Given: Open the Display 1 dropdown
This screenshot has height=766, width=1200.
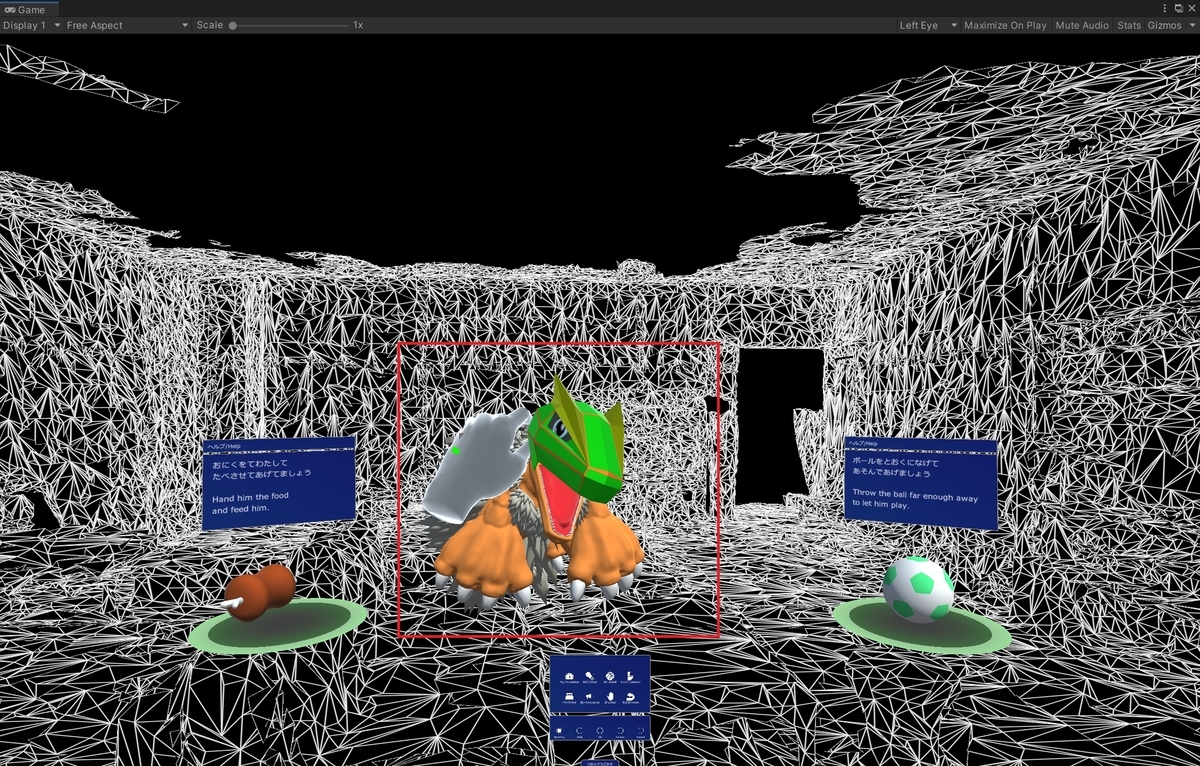Looking at the screenshot, I should click(31, 25).
